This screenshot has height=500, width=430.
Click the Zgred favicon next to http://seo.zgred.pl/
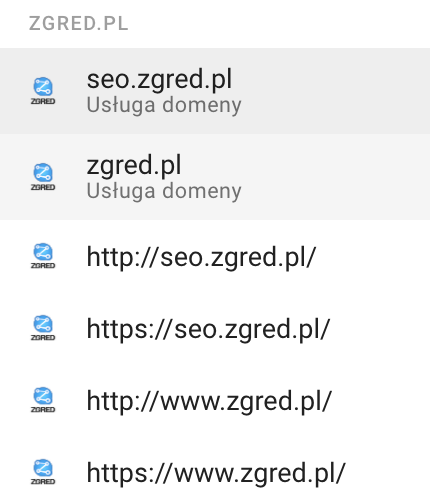coord(43,256)
